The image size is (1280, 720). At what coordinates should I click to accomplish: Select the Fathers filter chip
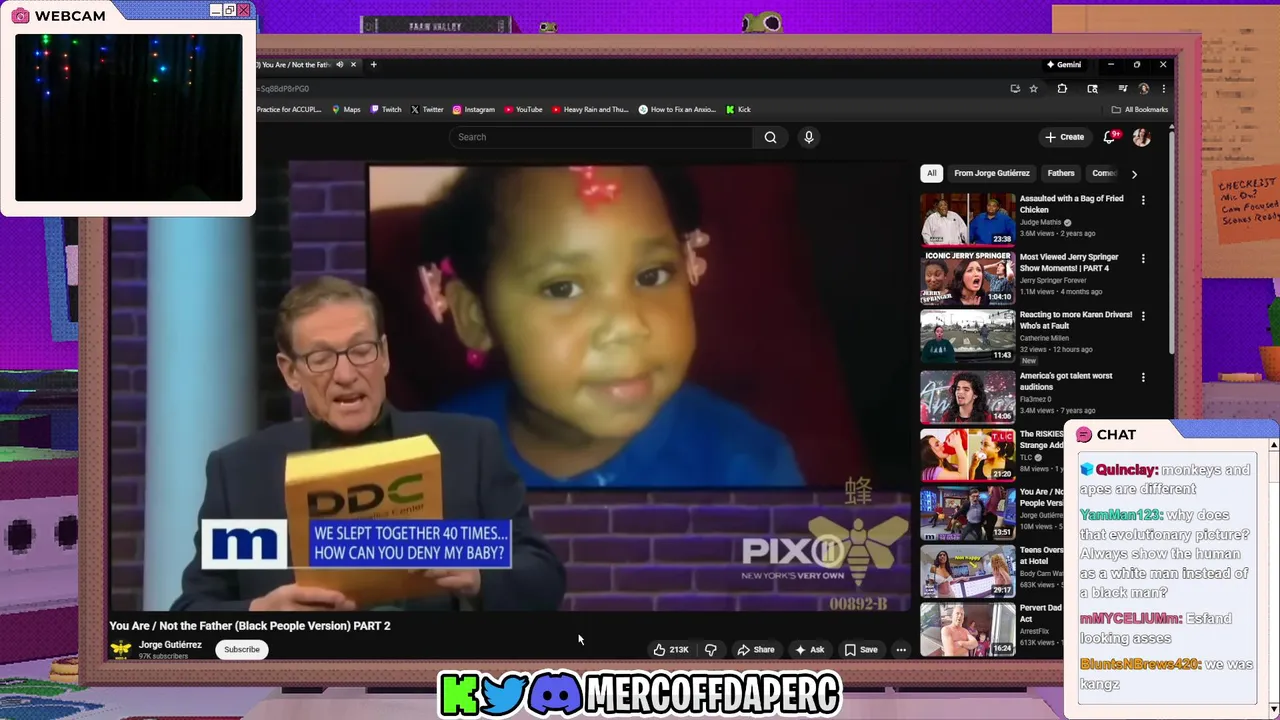[x=1061, y=173]
